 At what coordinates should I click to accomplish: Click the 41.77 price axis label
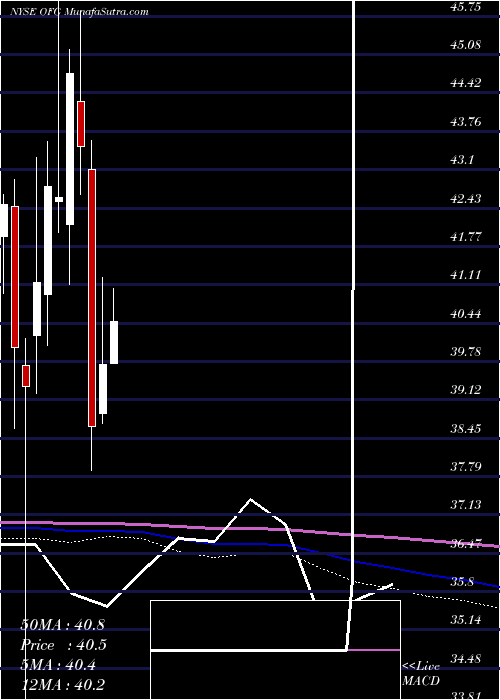pyautogui.click(x=466, y=237)
